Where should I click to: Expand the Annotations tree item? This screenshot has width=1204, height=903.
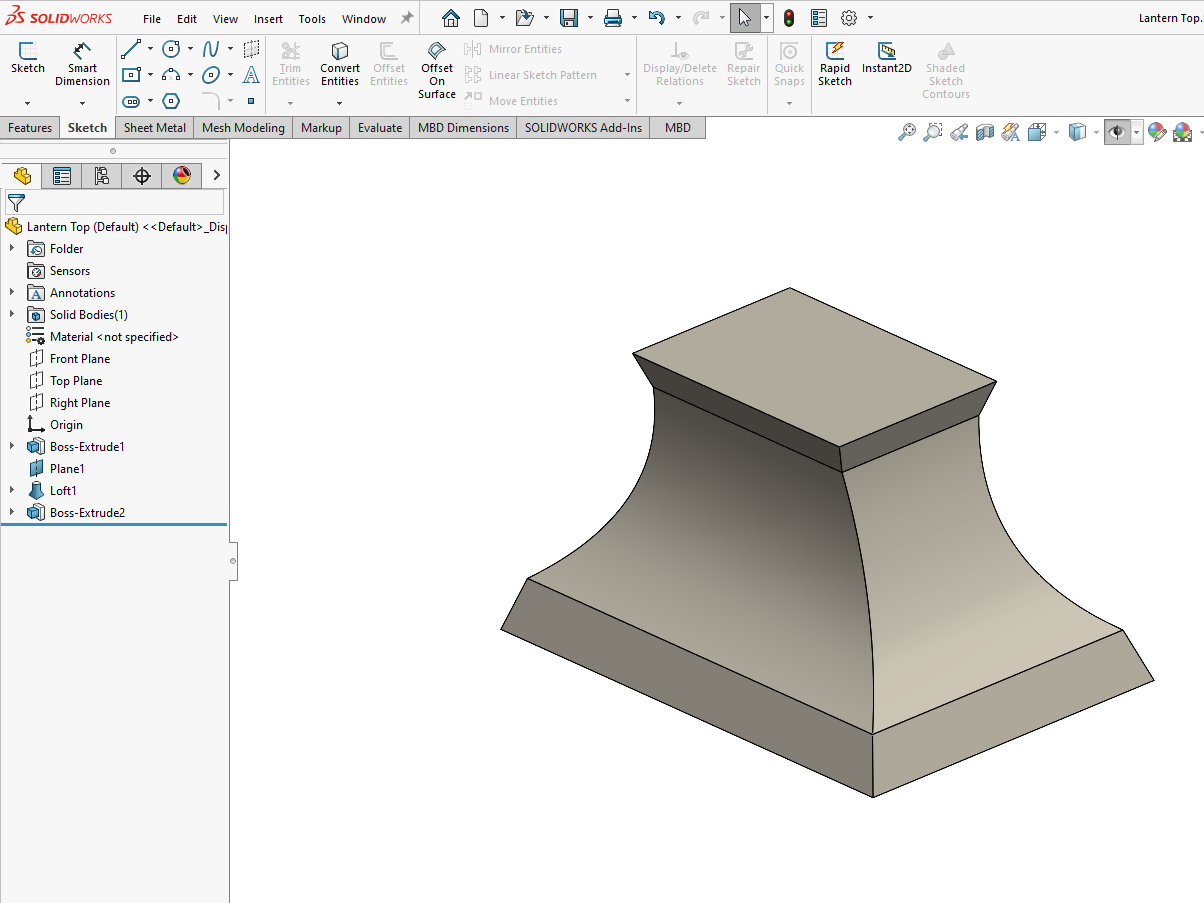12,293
